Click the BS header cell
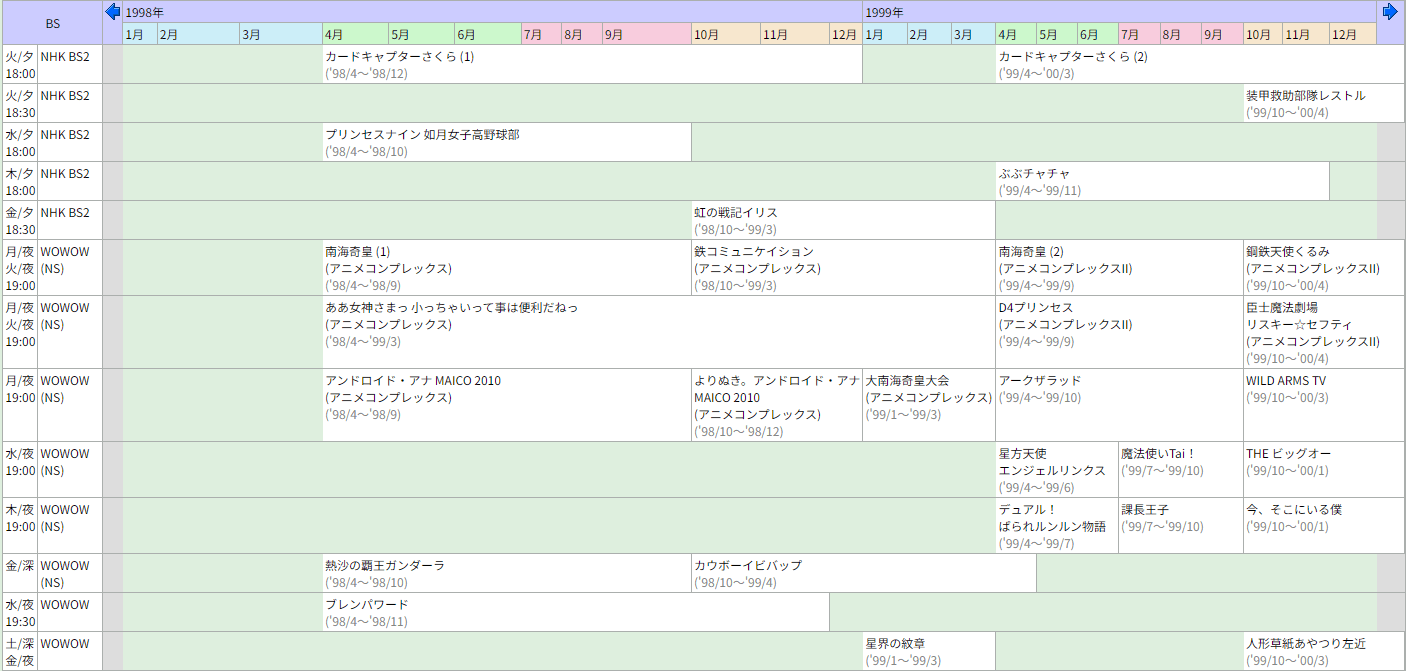This screenshot has width=1406, height=671. 52,23
